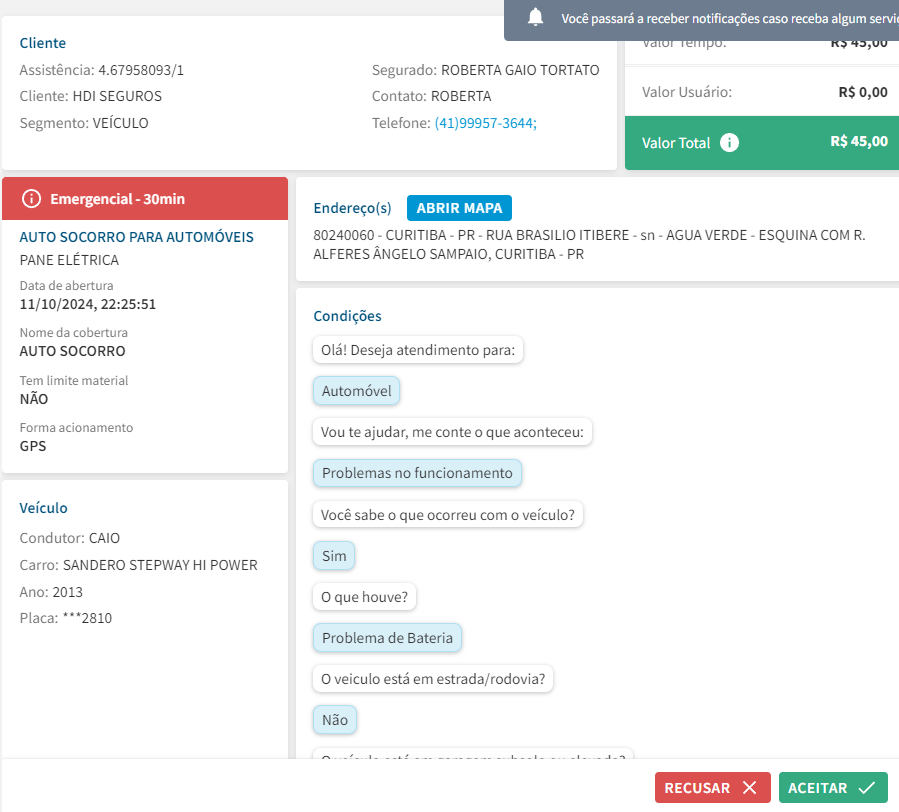Click the green Valor Total bar
This screenshot has height=812, width=899.
point(764,143)
